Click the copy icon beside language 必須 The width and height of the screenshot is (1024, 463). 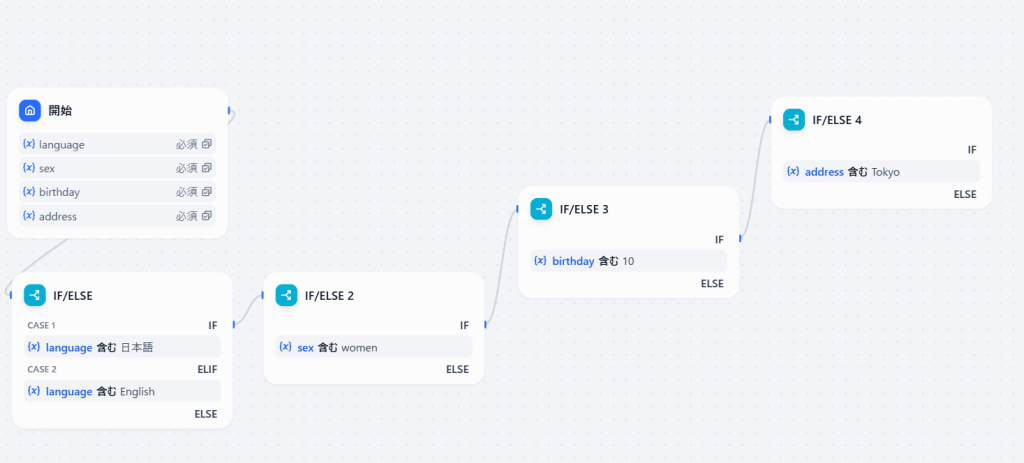pos(206,144)
